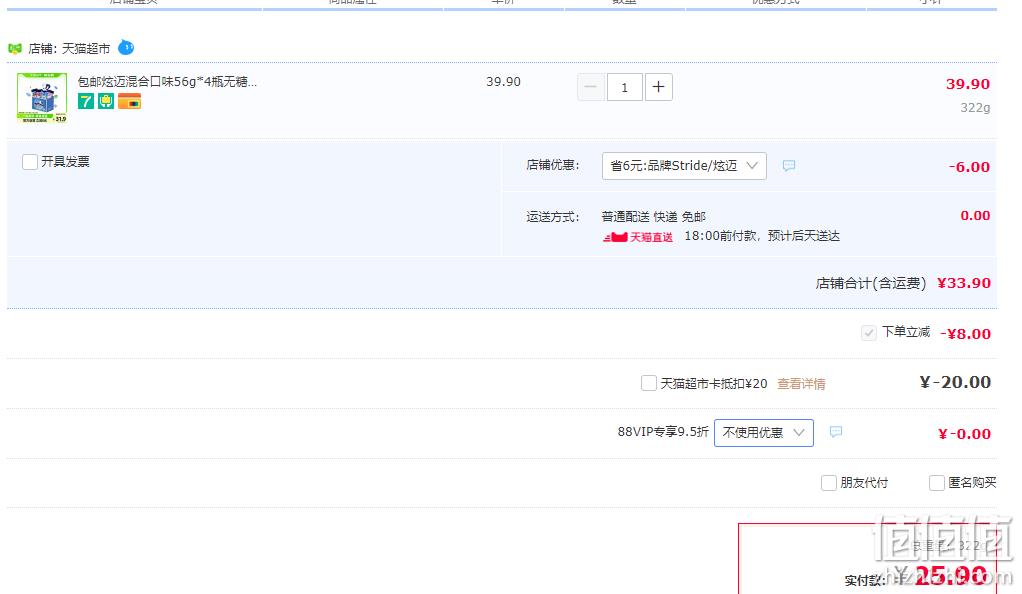
Task: Click the ¥-20.00 card deduction amount
Action: point(955,382)
